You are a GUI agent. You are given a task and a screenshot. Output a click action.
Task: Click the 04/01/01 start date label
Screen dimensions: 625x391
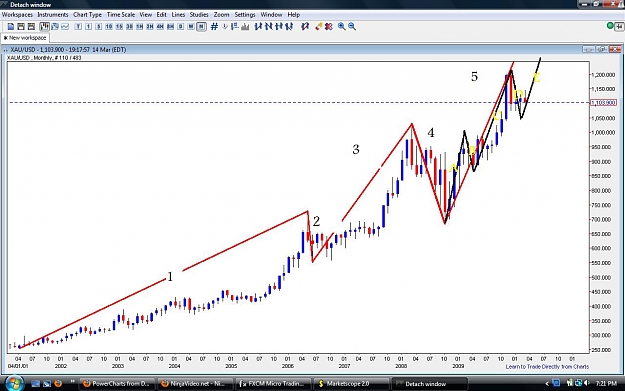(18, 365)
